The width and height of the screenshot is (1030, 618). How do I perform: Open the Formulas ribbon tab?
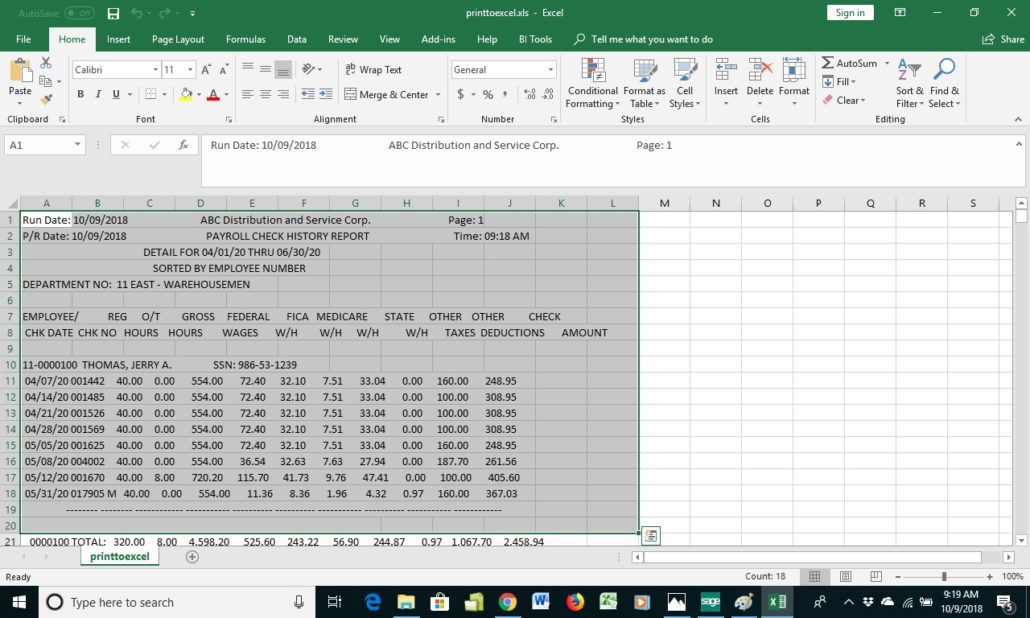(246, 39)
